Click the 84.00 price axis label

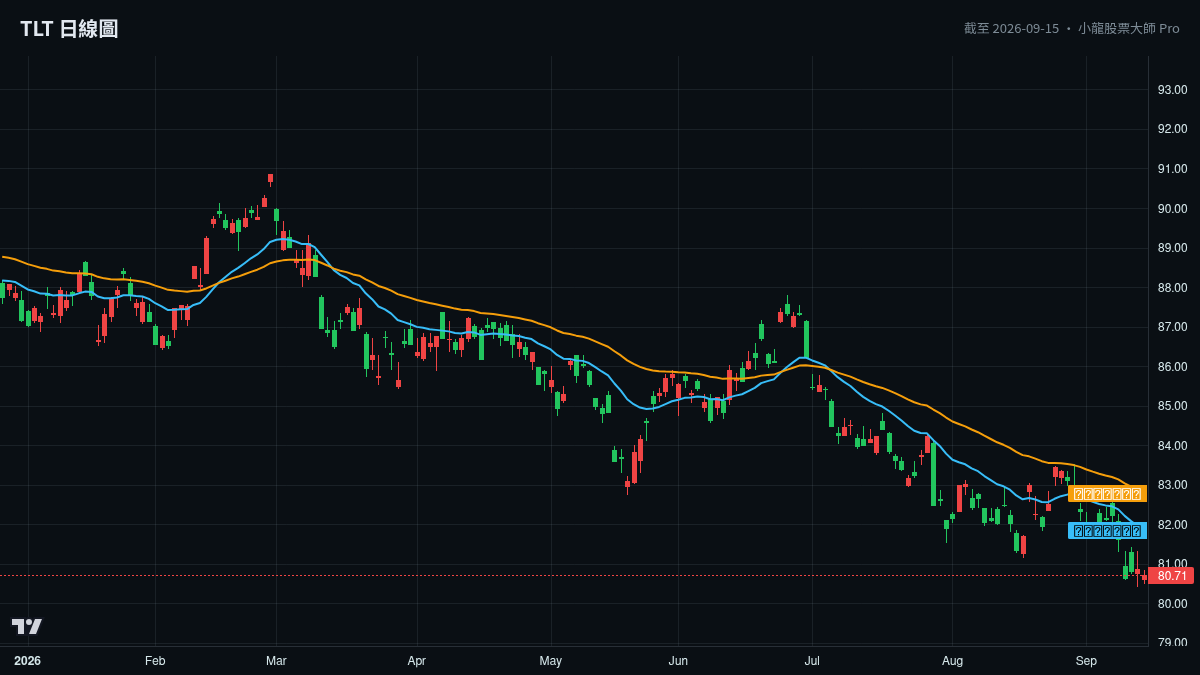[x=1172, y=446]
